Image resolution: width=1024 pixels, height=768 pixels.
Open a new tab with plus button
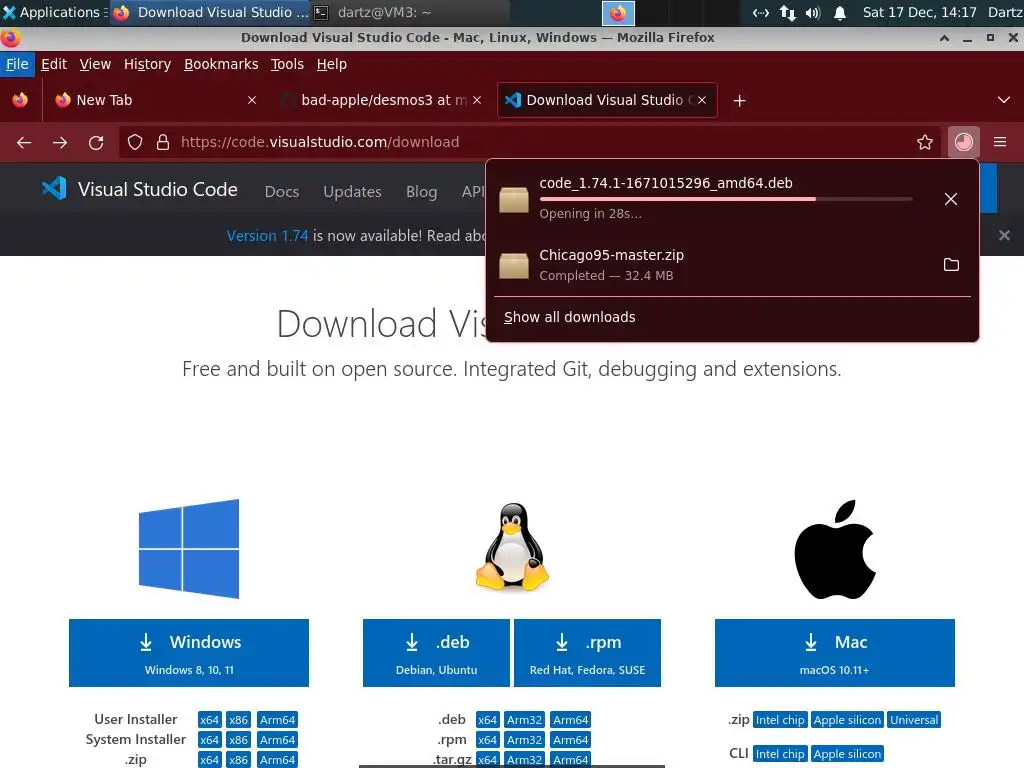[x=739, y=101]
